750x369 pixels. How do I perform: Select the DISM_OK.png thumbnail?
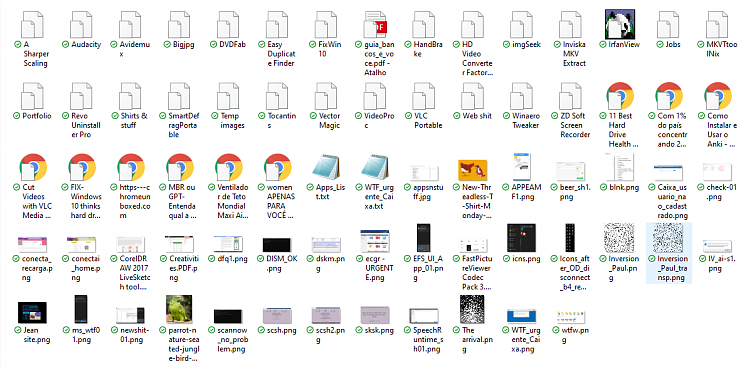tap(277, 245)
